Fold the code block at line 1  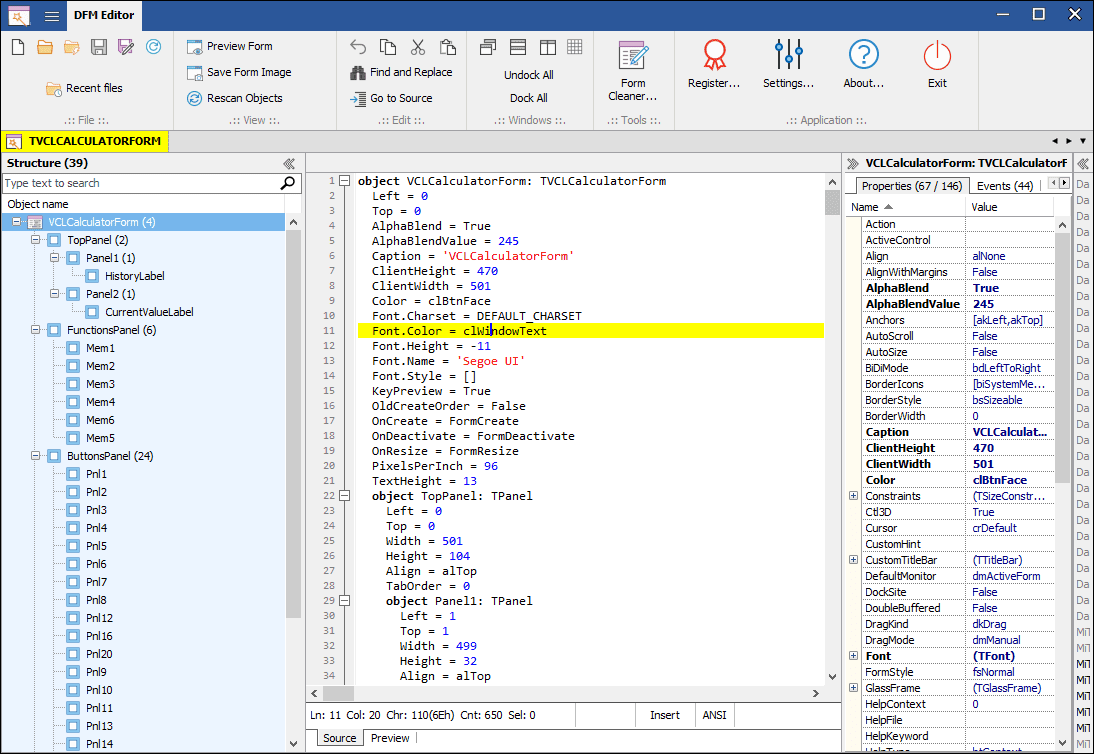click(345, 181)
